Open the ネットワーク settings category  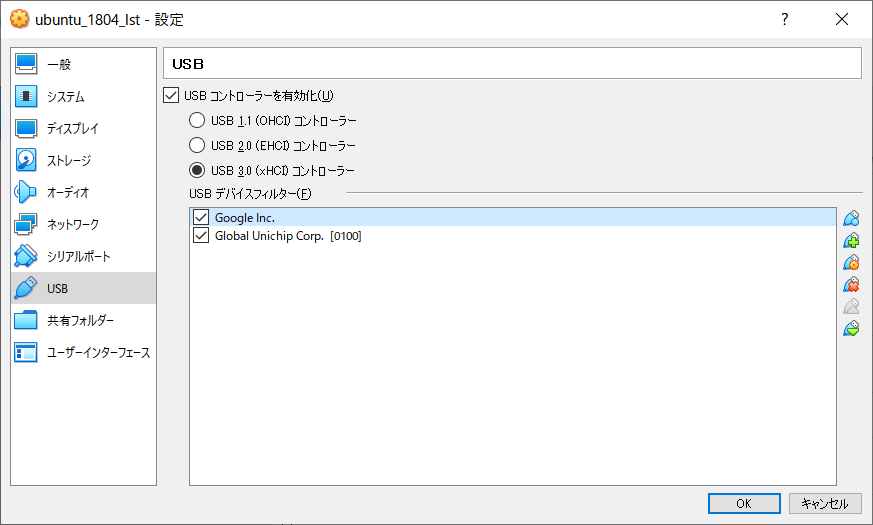pyautogui.click(x=83, y=224)
